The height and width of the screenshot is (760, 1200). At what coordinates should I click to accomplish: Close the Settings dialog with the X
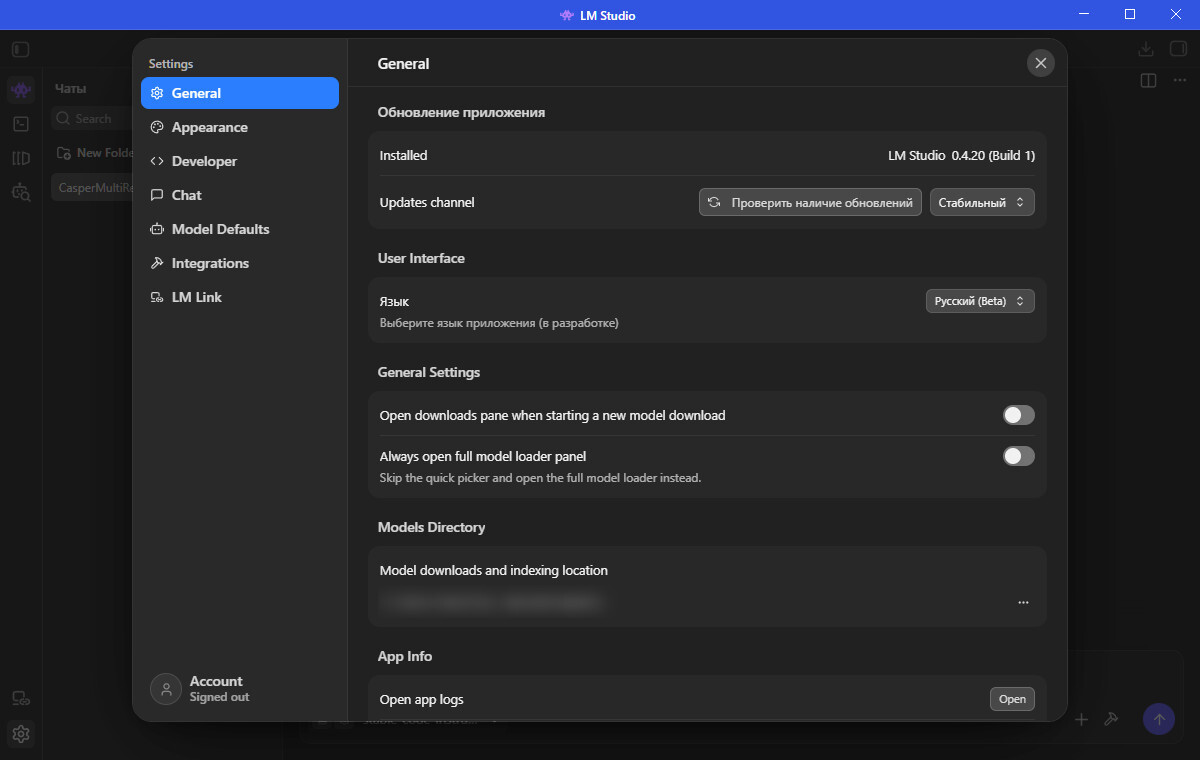[1040, 63]
